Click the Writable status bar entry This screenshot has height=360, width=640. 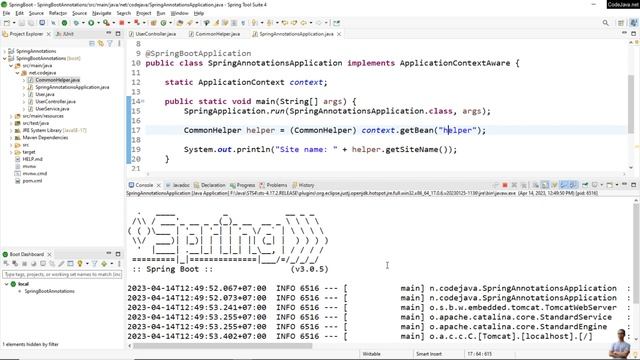(x=371, y=354)
